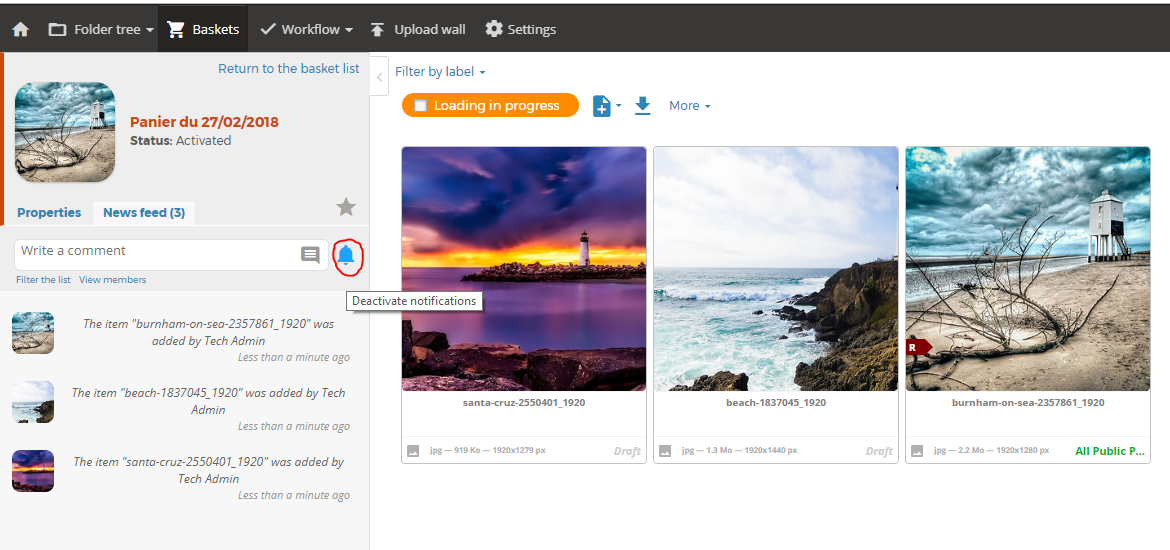The height and width of the screenshot is (550, 1170).
Task: Expand the Folder tree dropdown
Action: coord(101,30)
